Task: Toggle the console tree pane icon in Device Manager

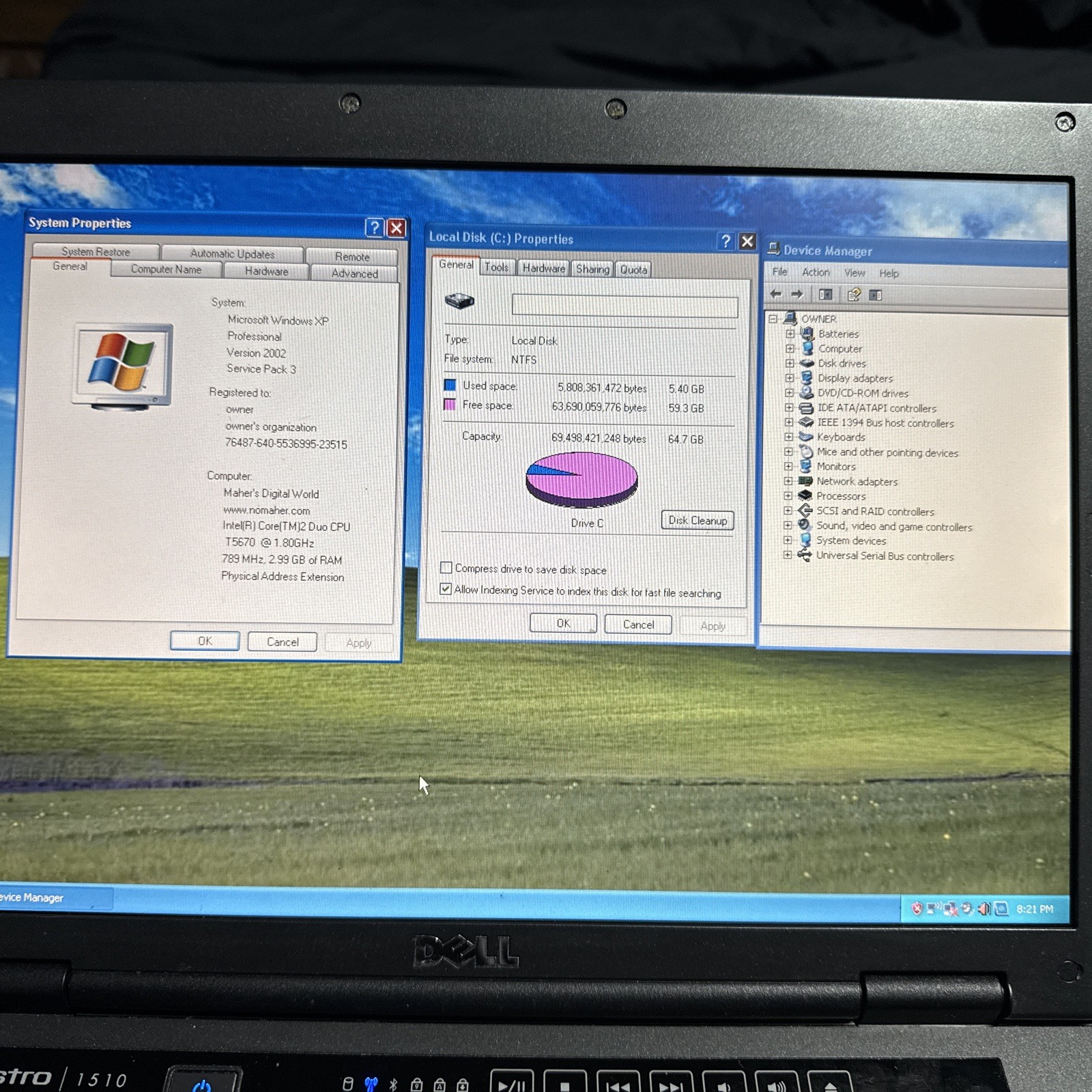Action: click(825, 295)
